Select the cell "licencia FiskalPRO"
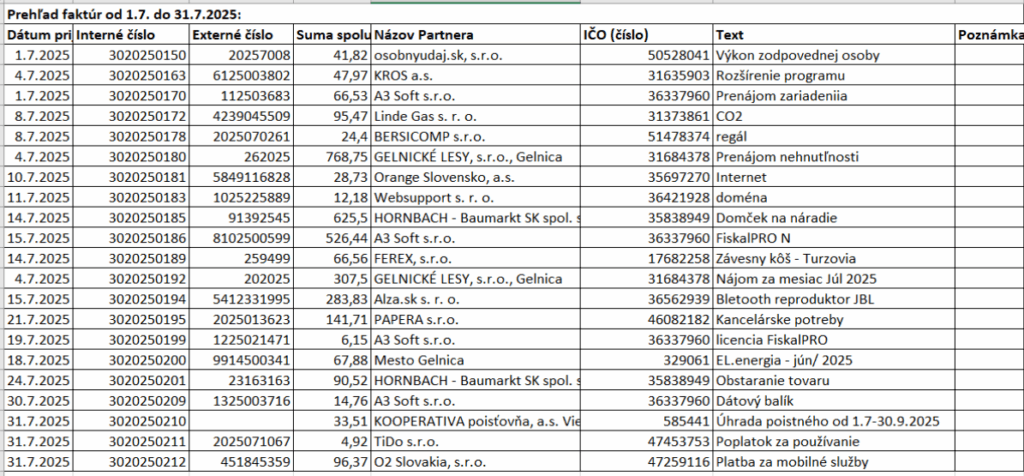1024x476 pixels. (834, 340)
